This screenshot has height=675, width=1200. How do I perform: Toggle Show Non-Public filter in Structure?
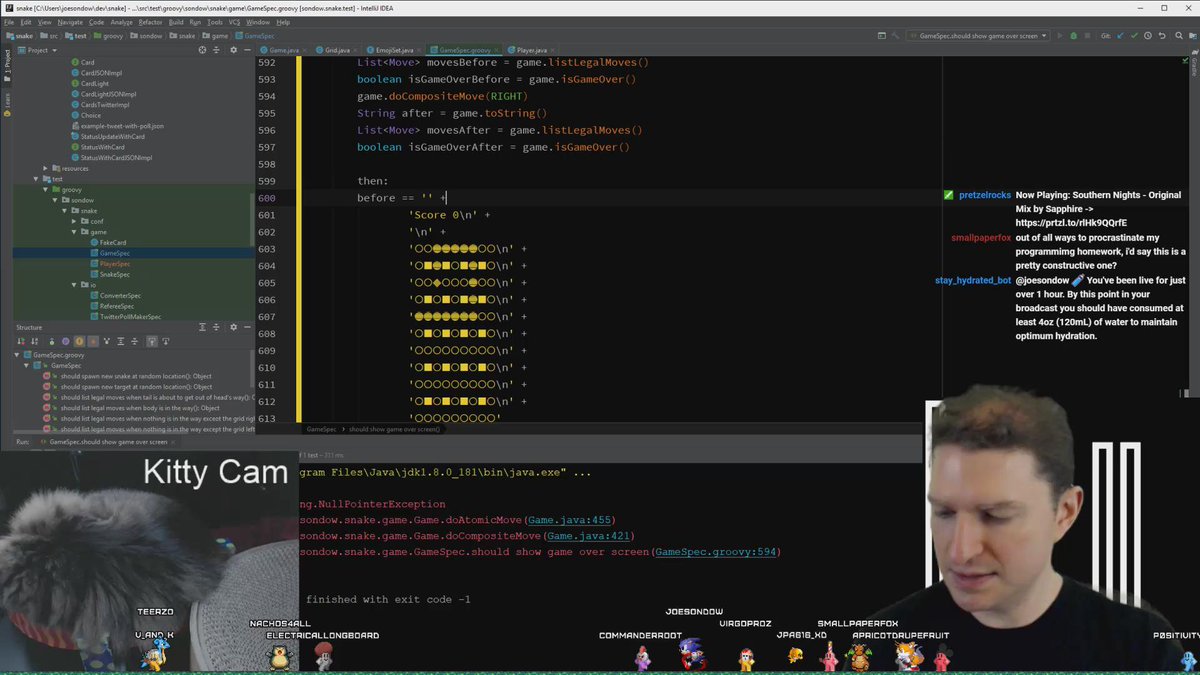click(x=93, y=341)
